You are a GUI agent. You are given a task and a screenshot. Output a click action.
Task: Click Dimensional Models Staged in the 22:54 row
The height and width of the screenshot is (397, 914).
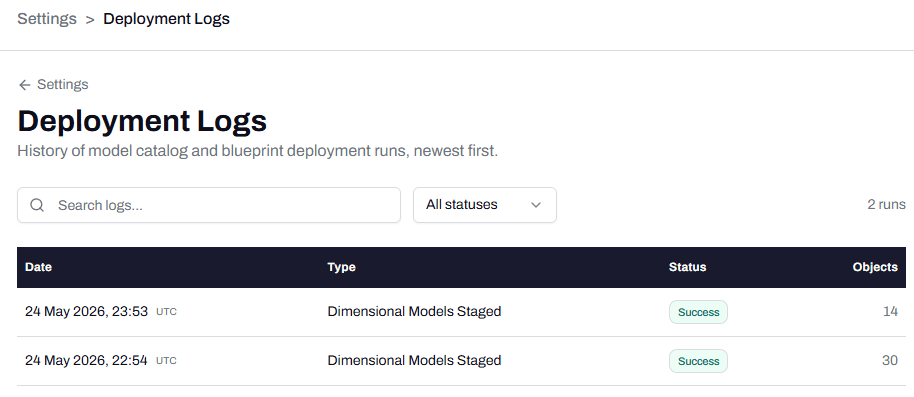tap(414, 360)
